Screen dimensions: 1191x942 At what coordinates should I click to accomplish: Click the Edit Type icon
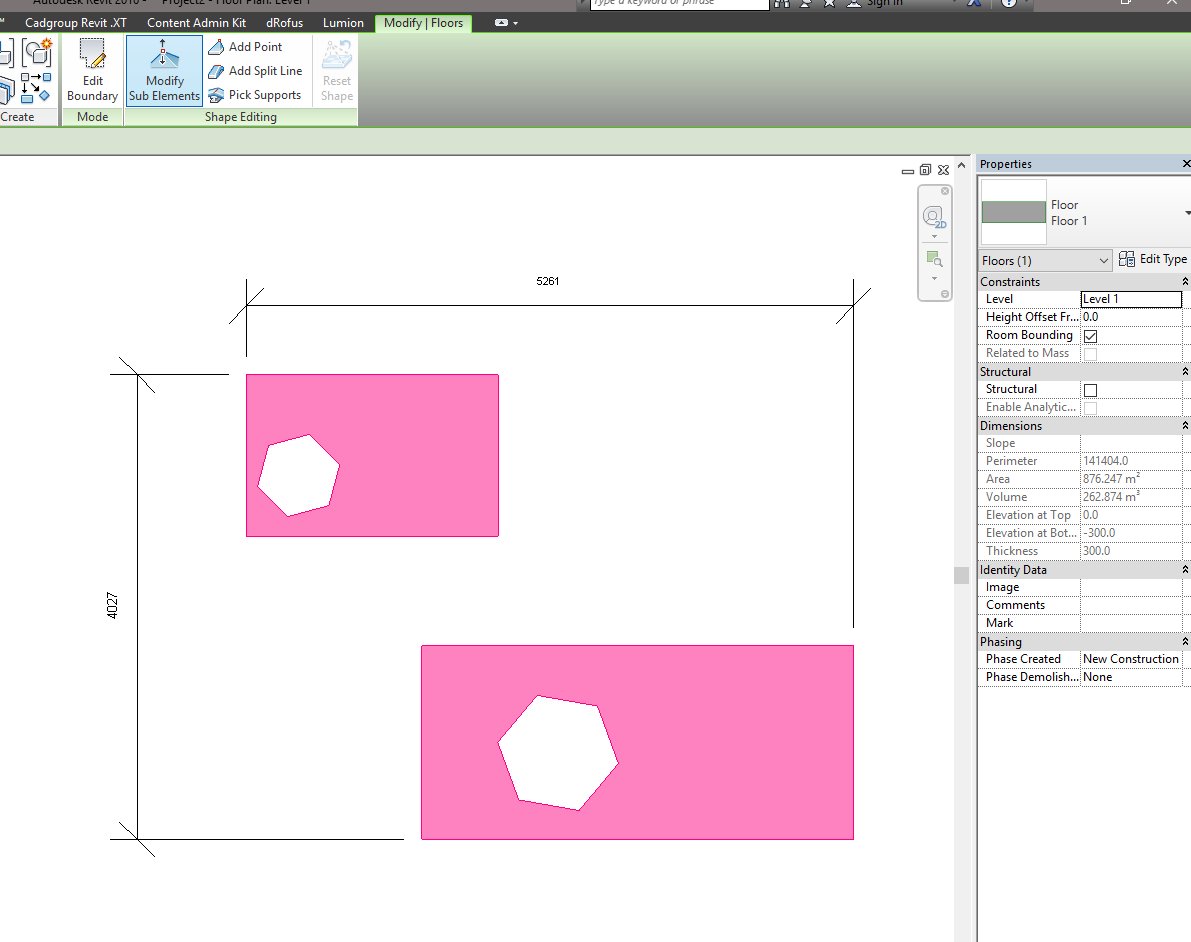point(1153,259)
